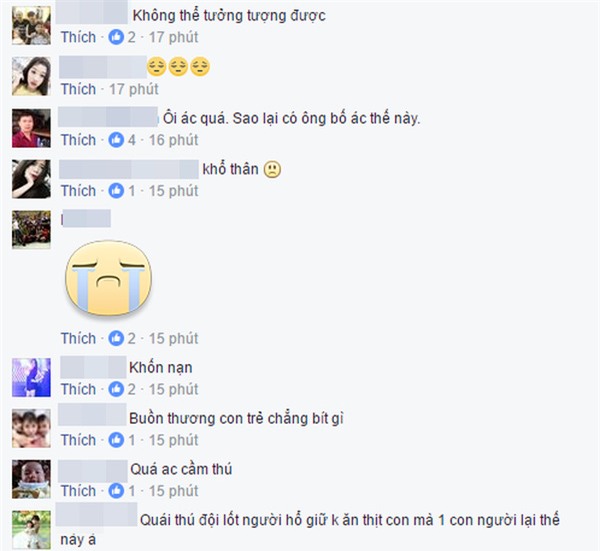
Task: Click 'Thích' under 'Ôi ác quá' comment
Action: coord(78,140)
